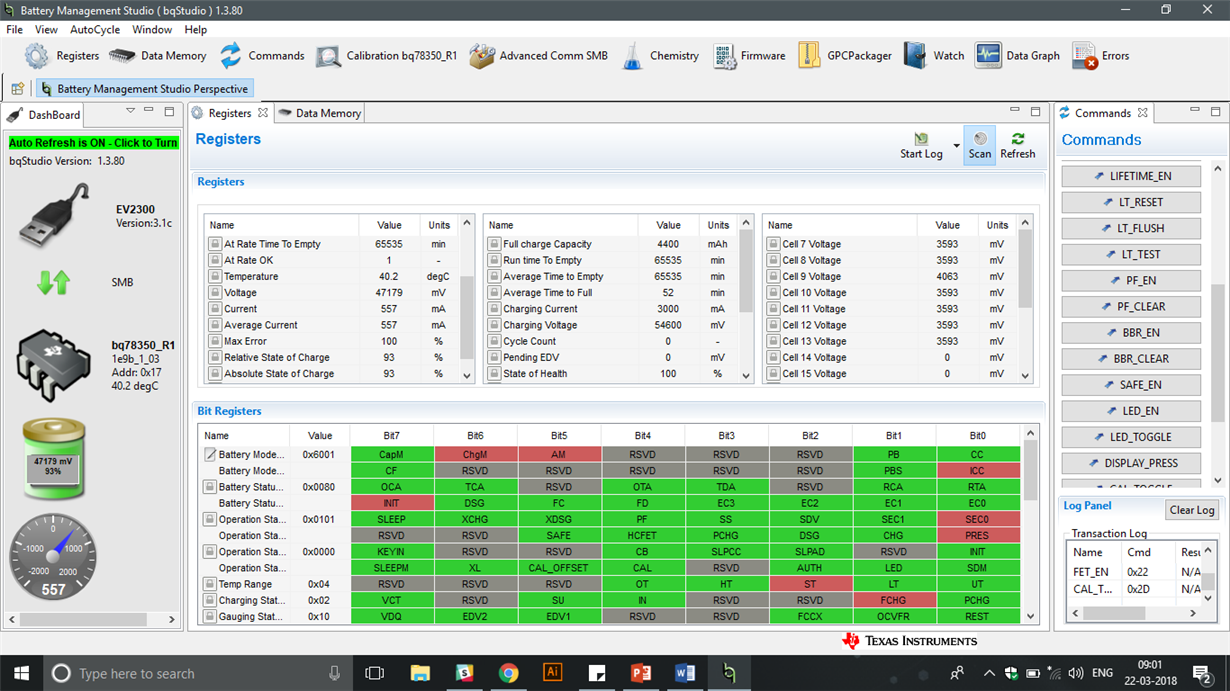
Task: Click the LED_TOGGLE command button
Action: point(1131,437)
